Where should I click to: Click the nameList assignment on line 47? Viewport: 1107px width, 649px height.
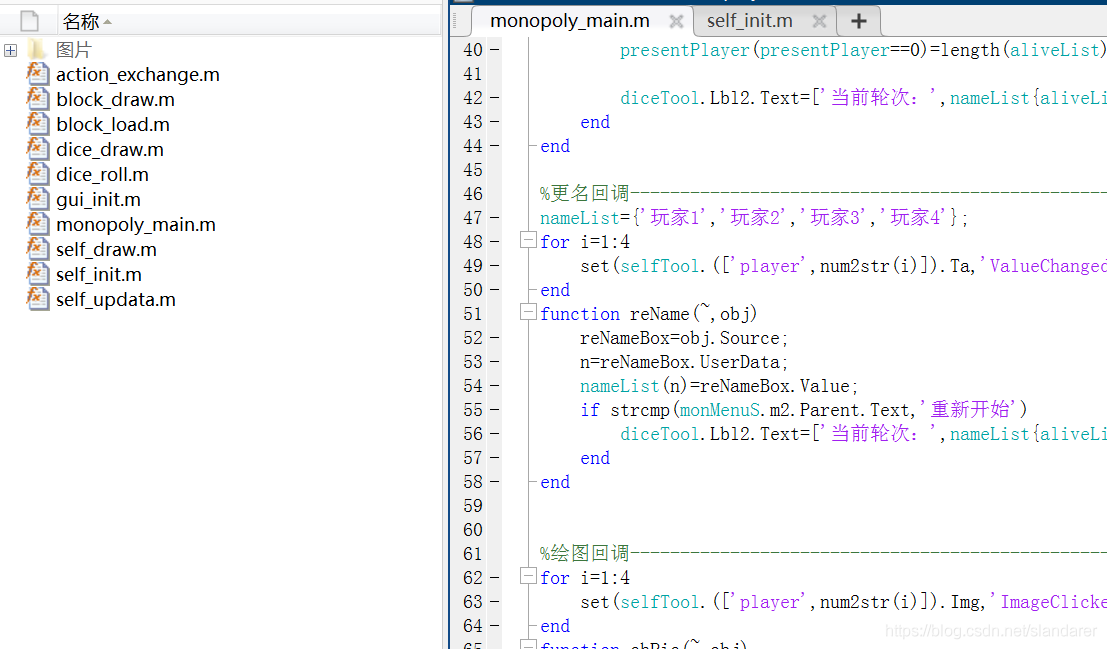pos(754,218)
